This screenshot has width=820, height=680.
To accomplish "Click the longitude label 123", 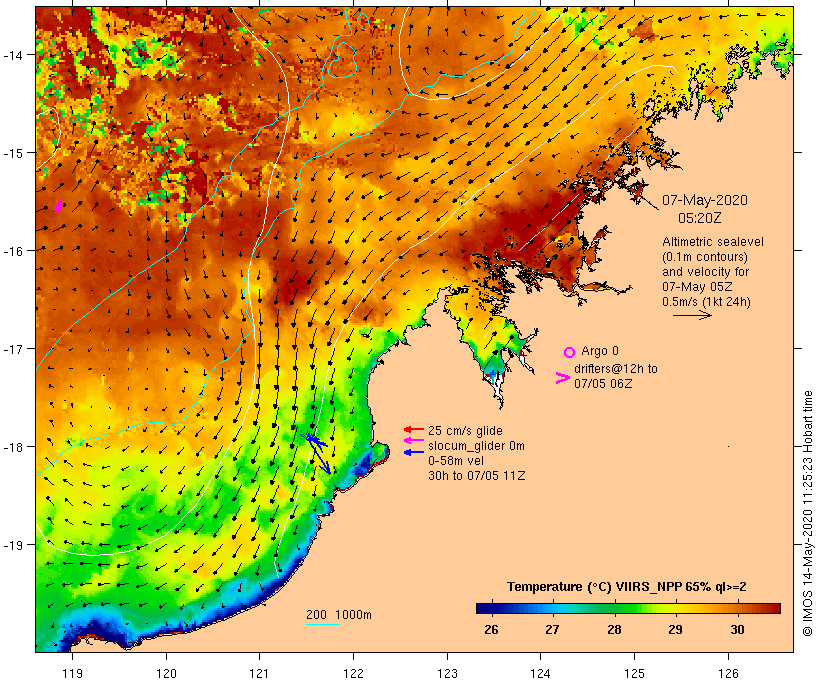I will [x=447, y=673].
